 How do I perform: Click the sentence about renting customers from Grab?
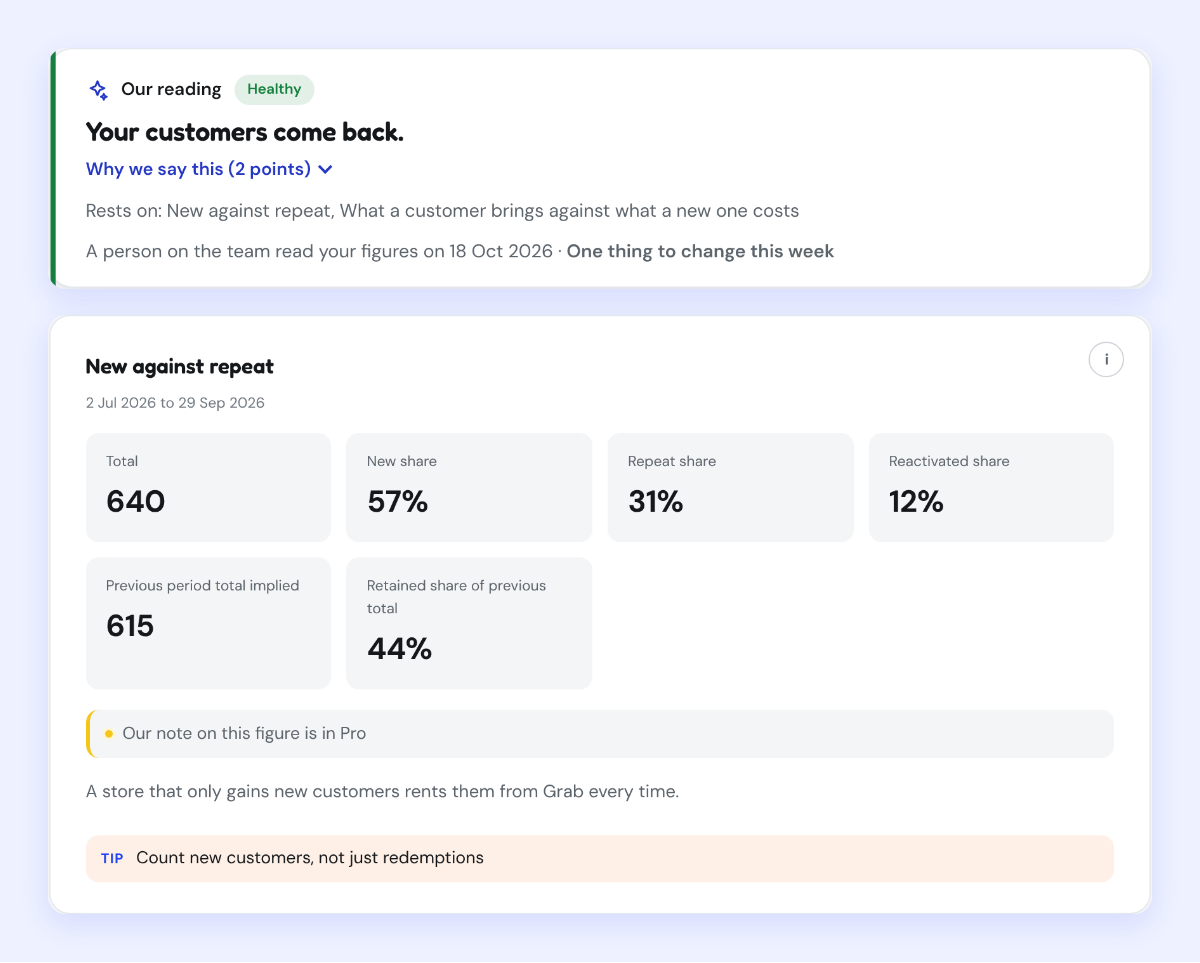coord(382,792)
